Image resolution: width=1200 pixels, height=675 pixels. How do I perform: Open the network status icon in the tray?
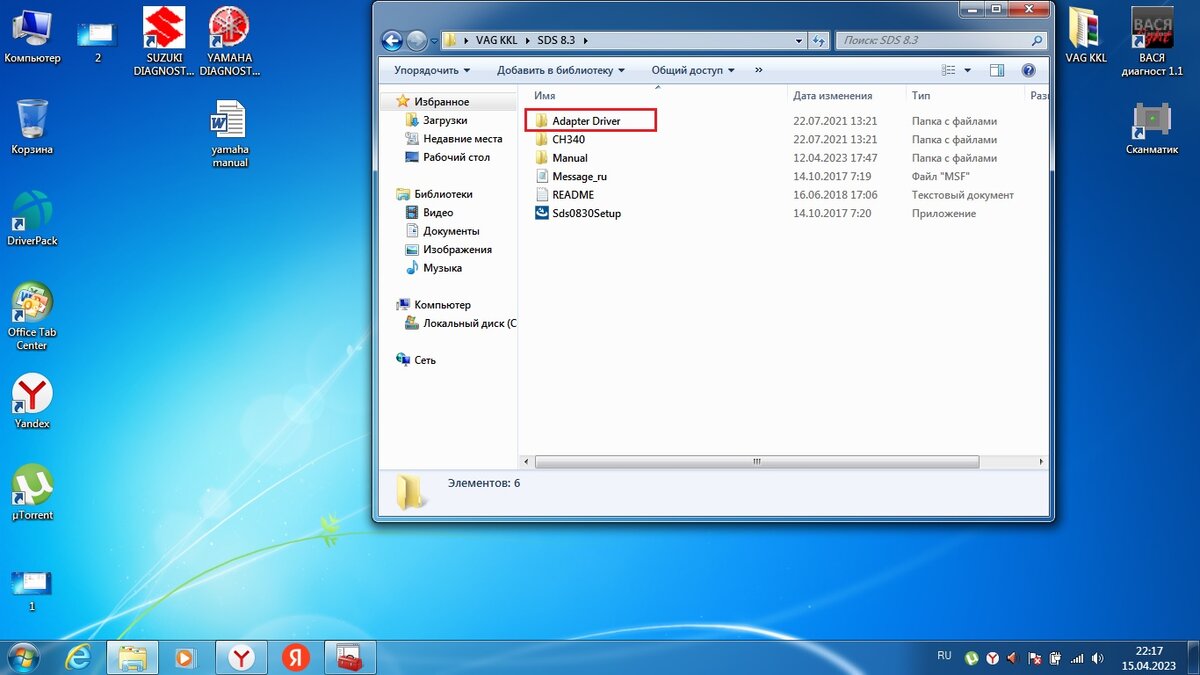coord(1076,659)
